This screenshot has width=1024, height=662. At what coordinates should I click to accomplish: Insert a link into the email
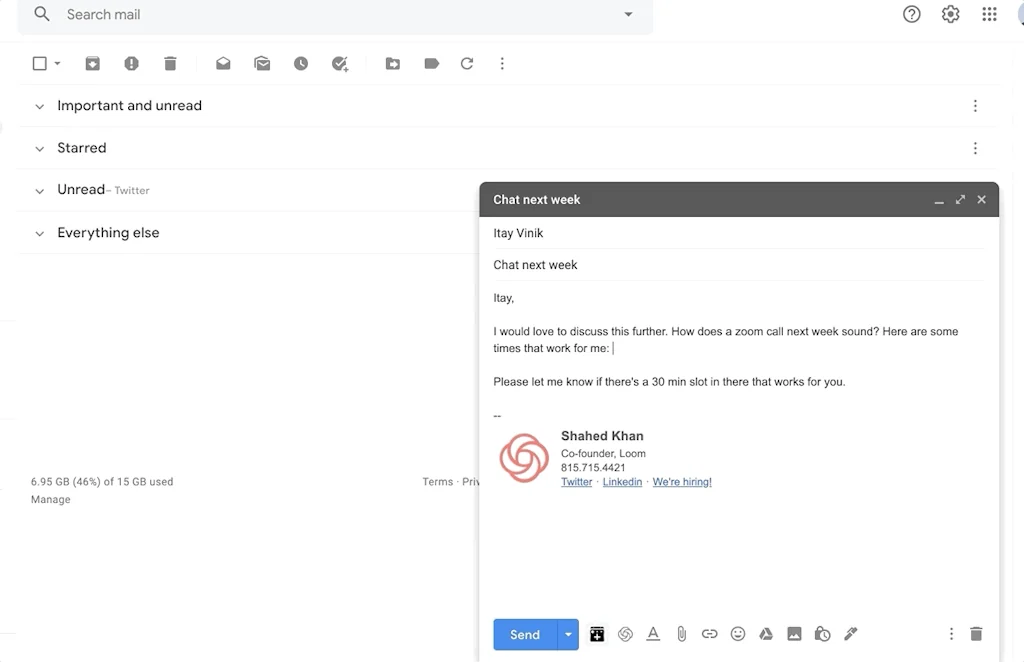click(x=710, y=634)
